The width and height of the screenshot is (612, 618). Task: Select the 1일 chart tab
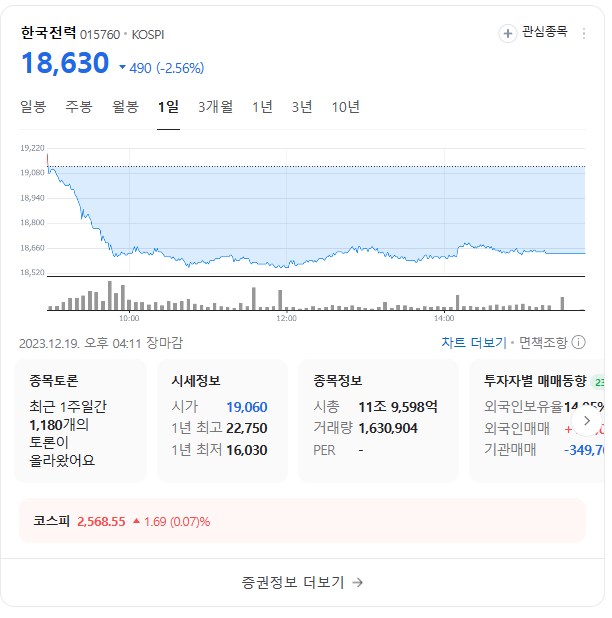click(x=168, y=107)
